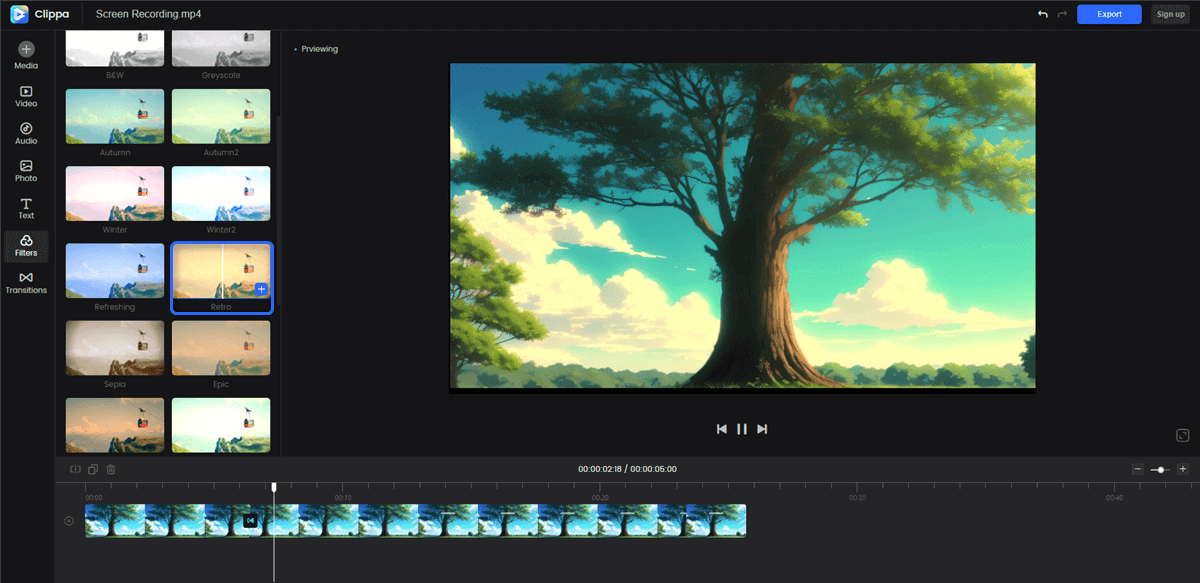This screenshot has height=583, width=1200.
Task: Delete the clip with the trash icon
Action: [111, 469]
